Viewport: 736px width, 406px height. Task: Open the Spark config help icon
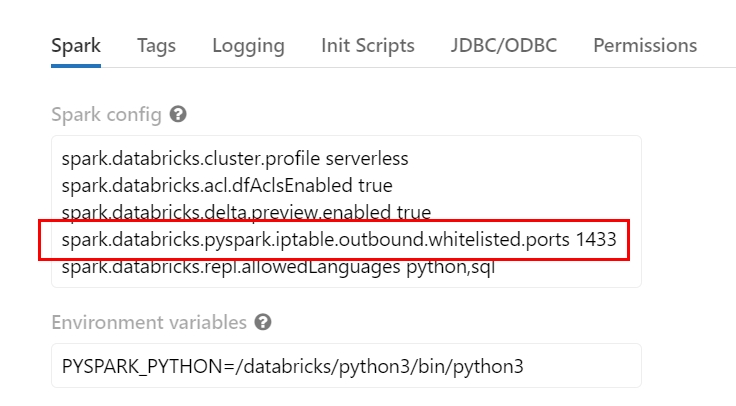click(178, 114)
